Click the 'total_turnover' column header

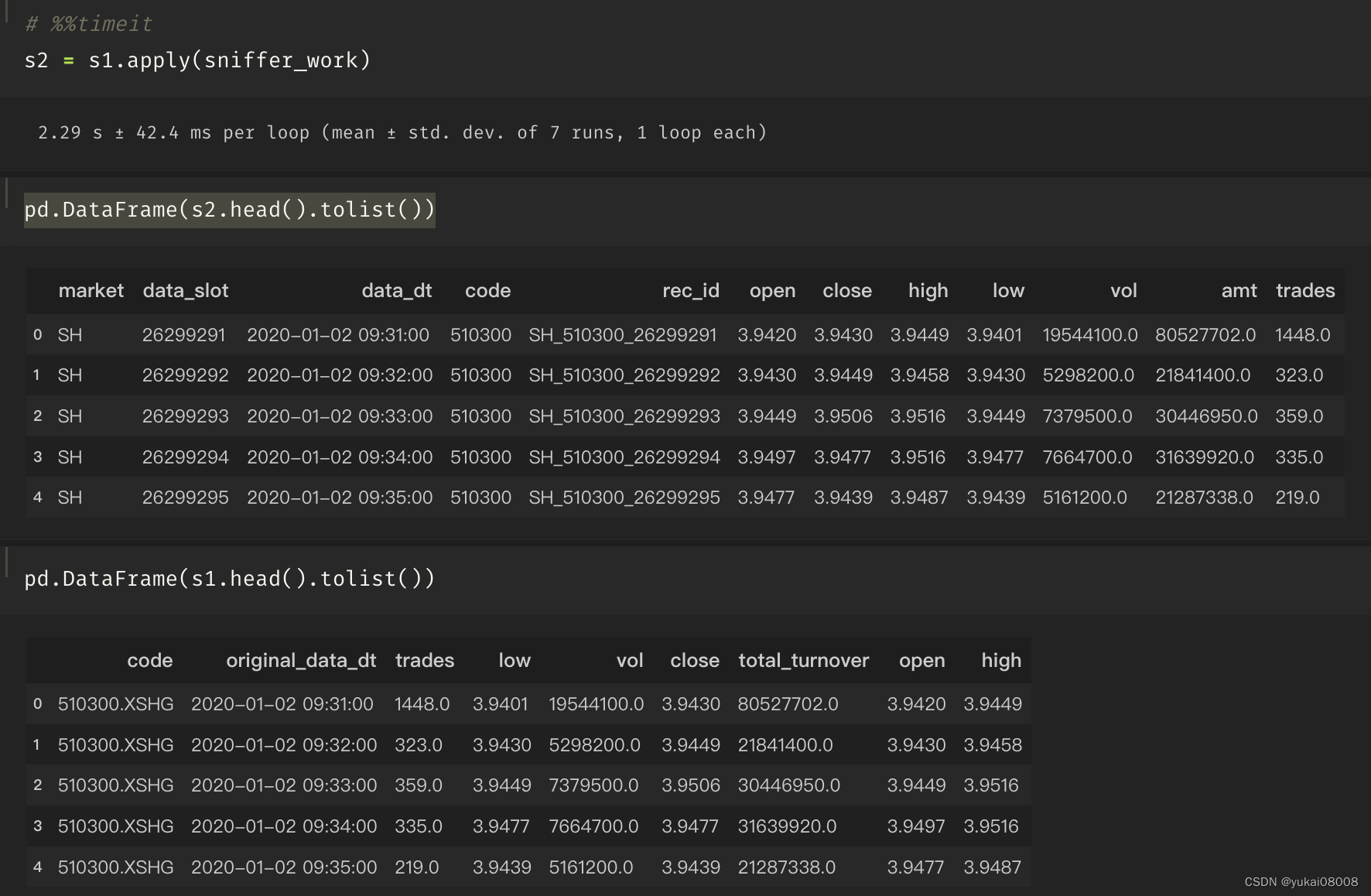point(804,661)
